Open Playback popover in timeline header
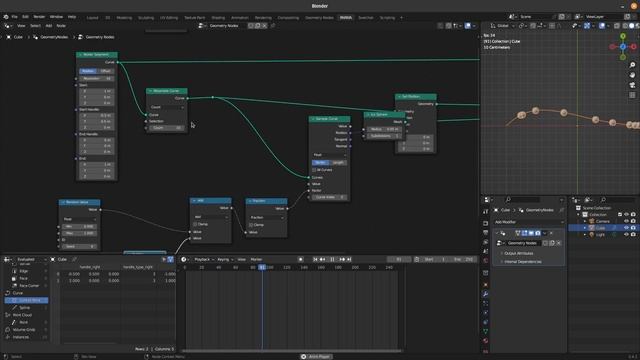Viewport: 640px width, 360px height. click(x=204, y=259)
